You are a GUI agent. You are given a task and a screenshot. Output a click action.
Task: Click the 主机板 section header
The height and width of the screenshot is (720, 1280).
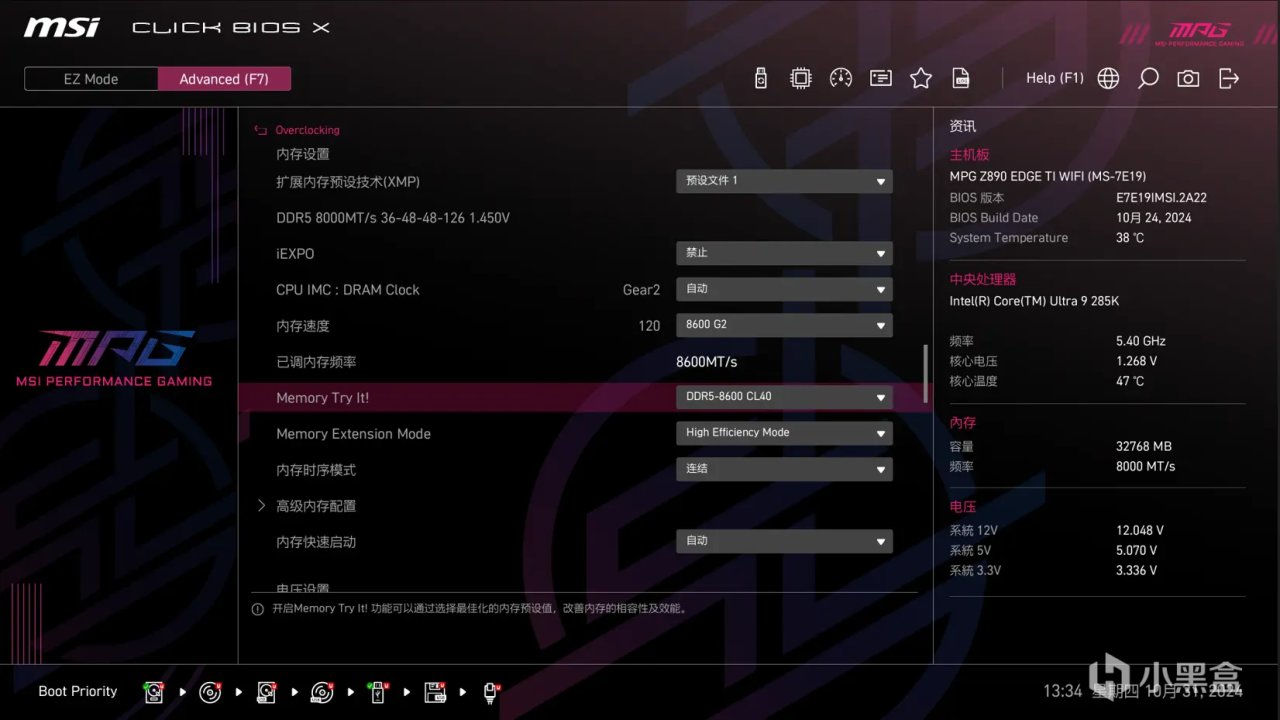point(970,155)
